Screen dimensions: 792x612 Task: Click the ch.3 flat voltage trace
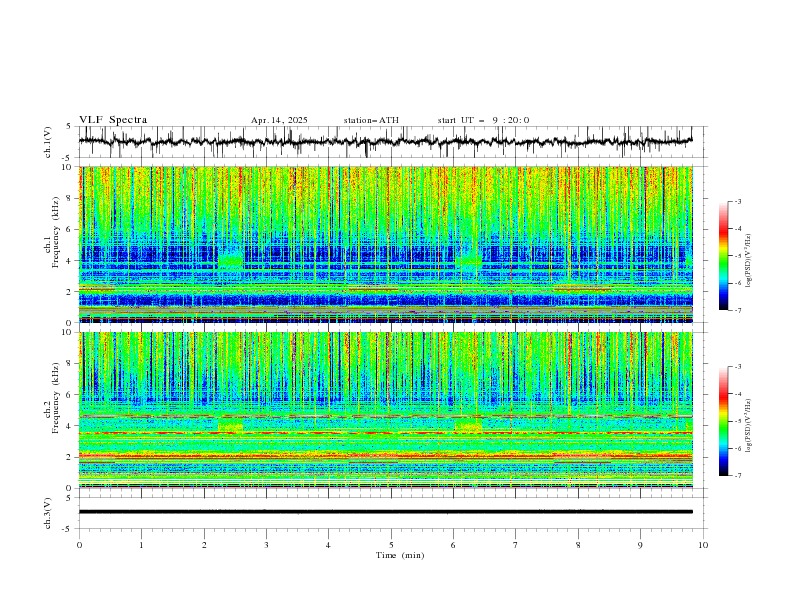point(385,512)
